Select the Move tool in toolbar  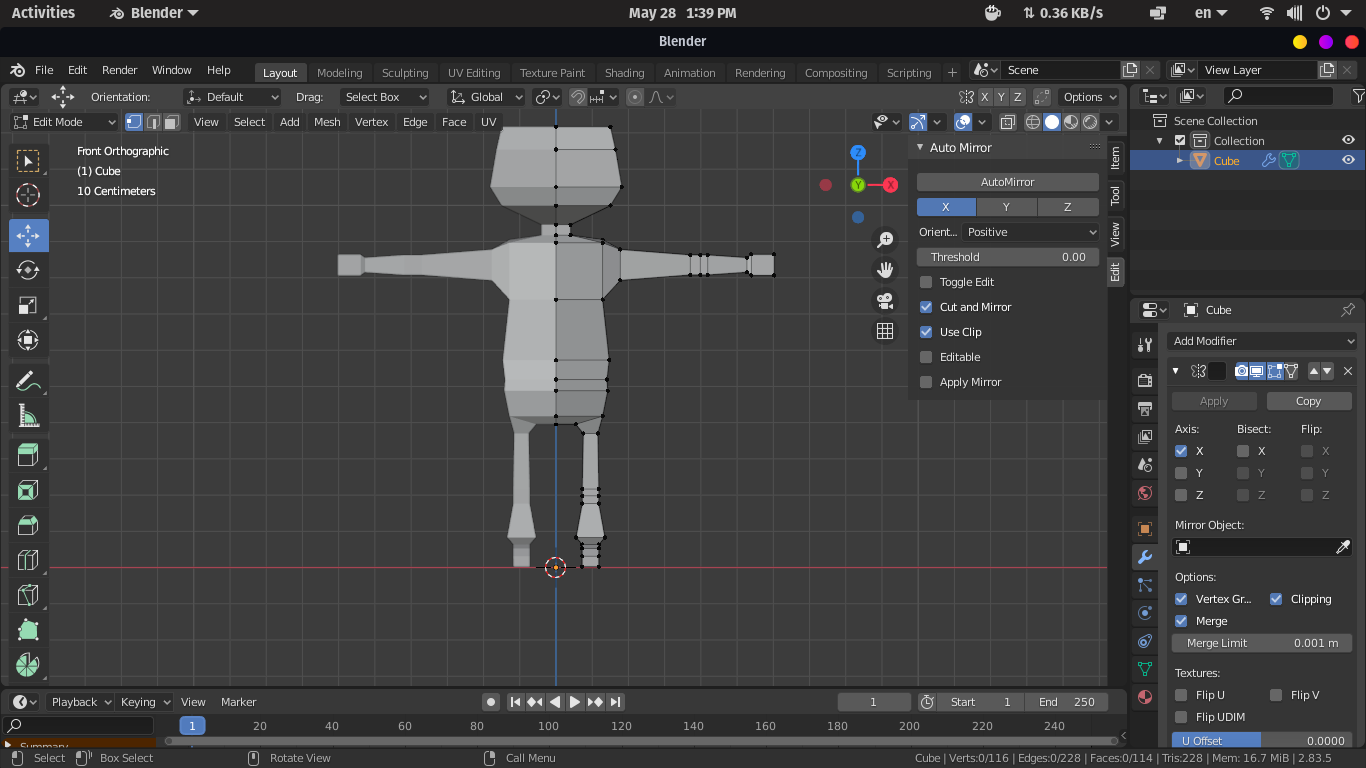click(28, 236)
